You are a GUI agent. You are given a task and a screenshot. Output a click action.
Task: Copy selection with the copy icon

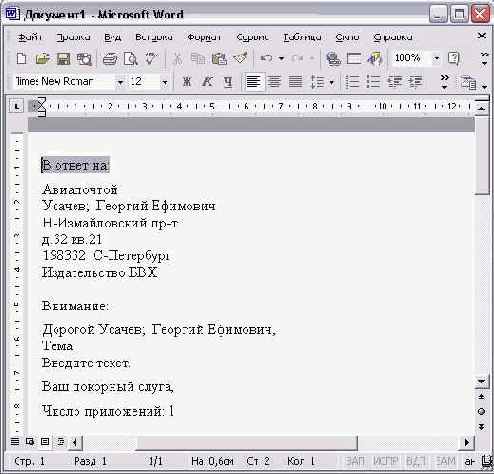tap(198, 59)
